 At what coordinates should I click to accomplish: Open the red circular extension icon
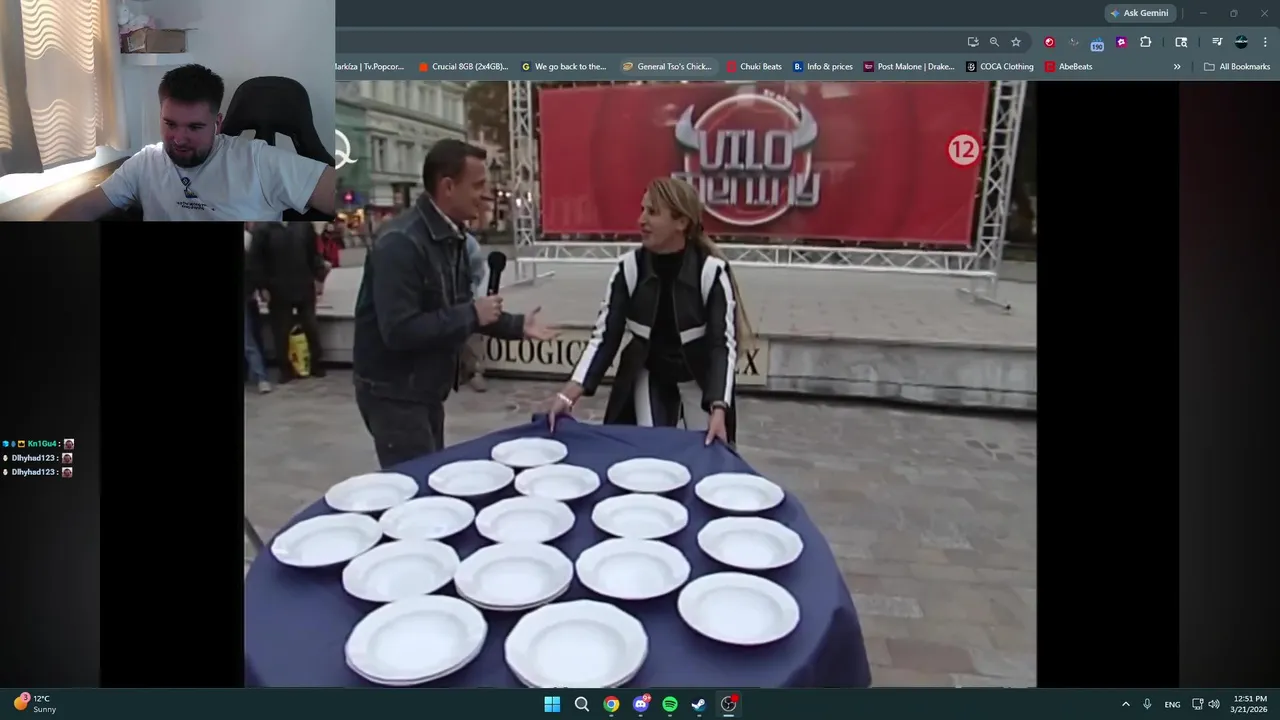coord(1049,42)
